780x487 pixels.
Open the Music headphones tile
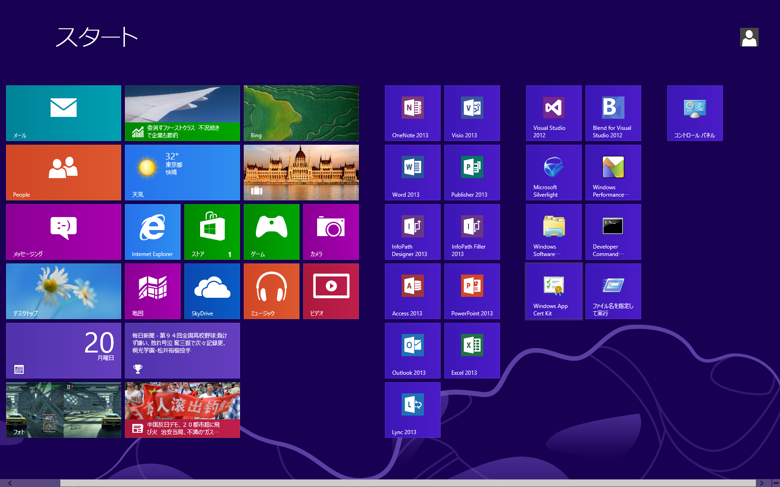click(271, 291)
